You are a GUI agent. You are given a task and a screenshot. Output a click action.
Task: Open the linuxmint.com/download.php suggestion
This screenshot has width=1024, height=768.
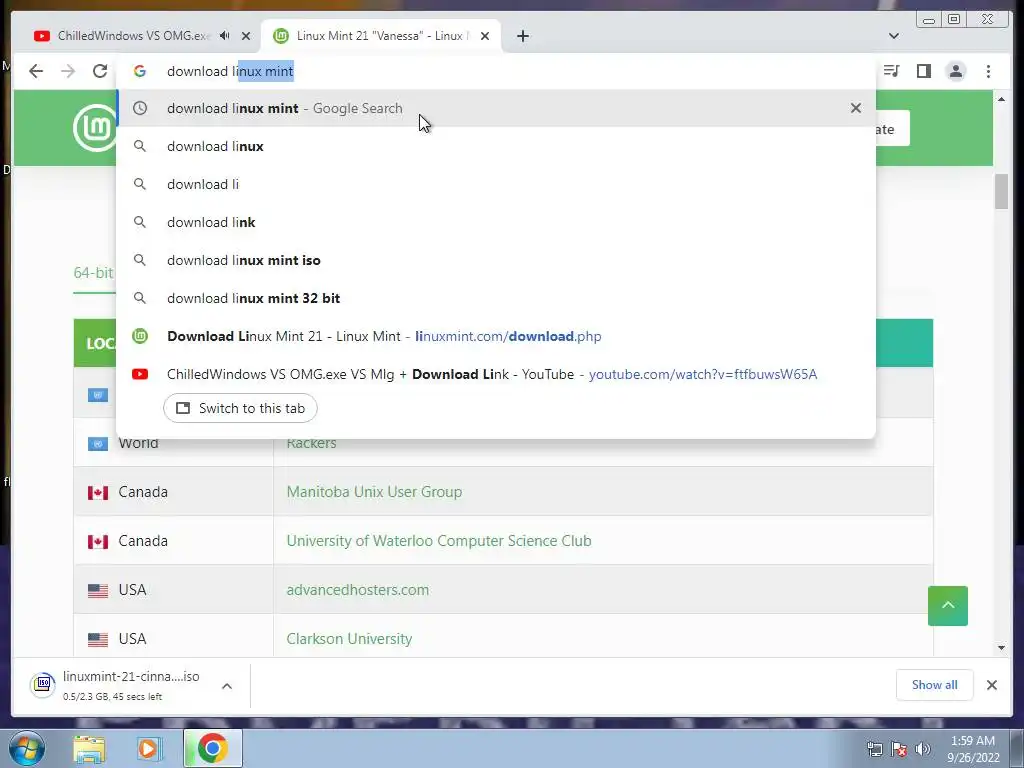point(496,336)
